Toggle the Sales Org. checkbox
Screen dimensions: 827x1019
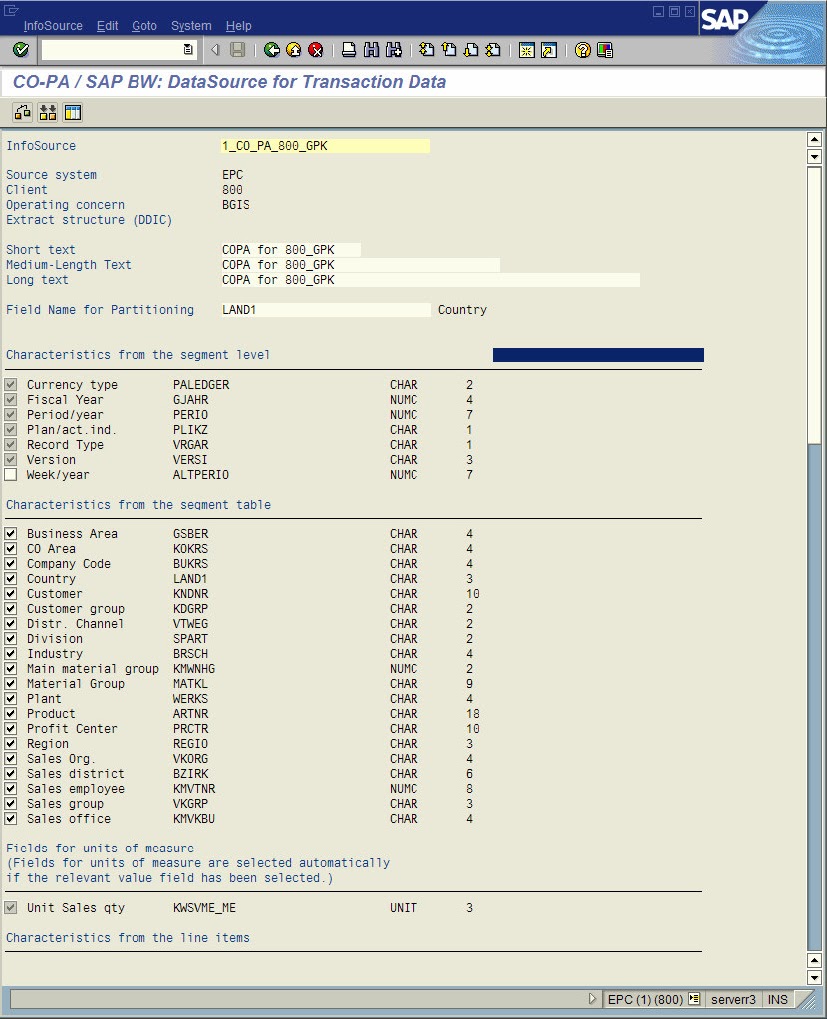[x=10, y=758]
